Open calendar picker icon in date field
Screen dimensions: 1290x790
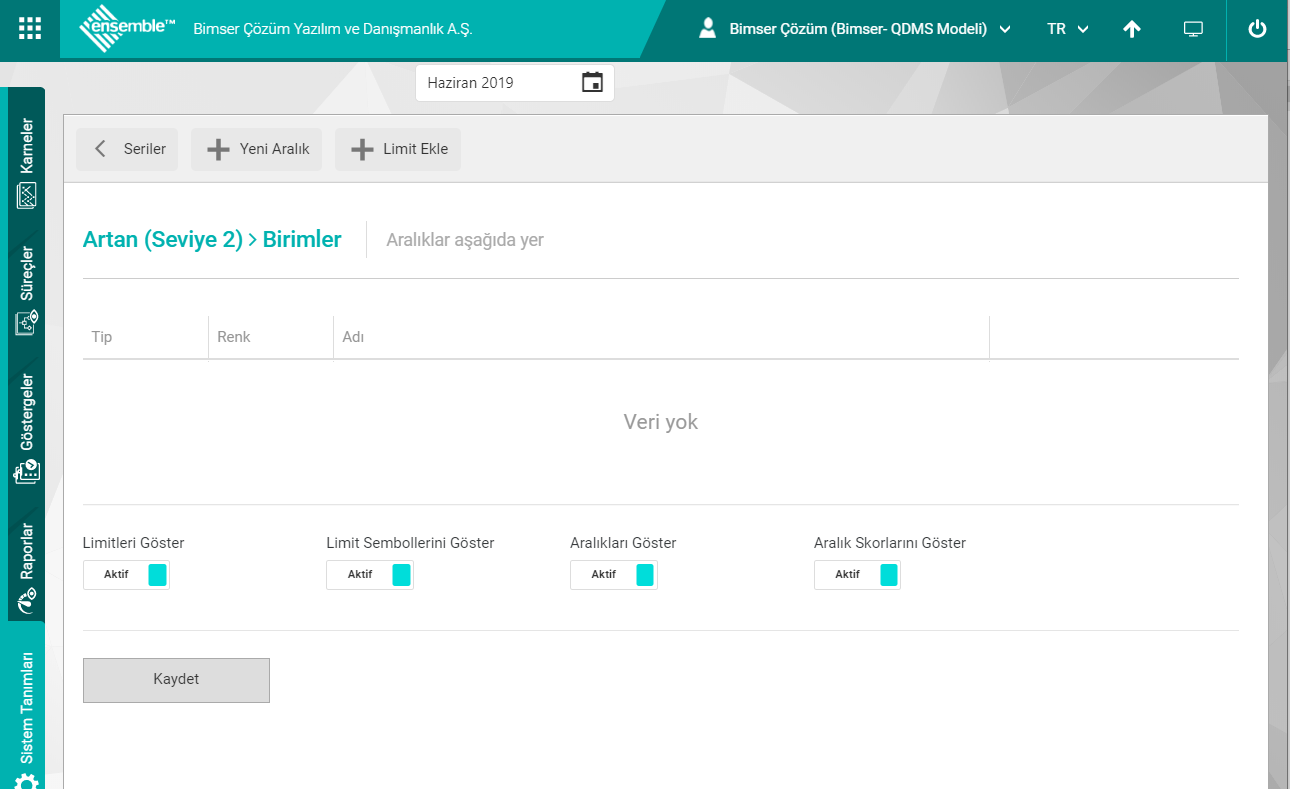592,83
